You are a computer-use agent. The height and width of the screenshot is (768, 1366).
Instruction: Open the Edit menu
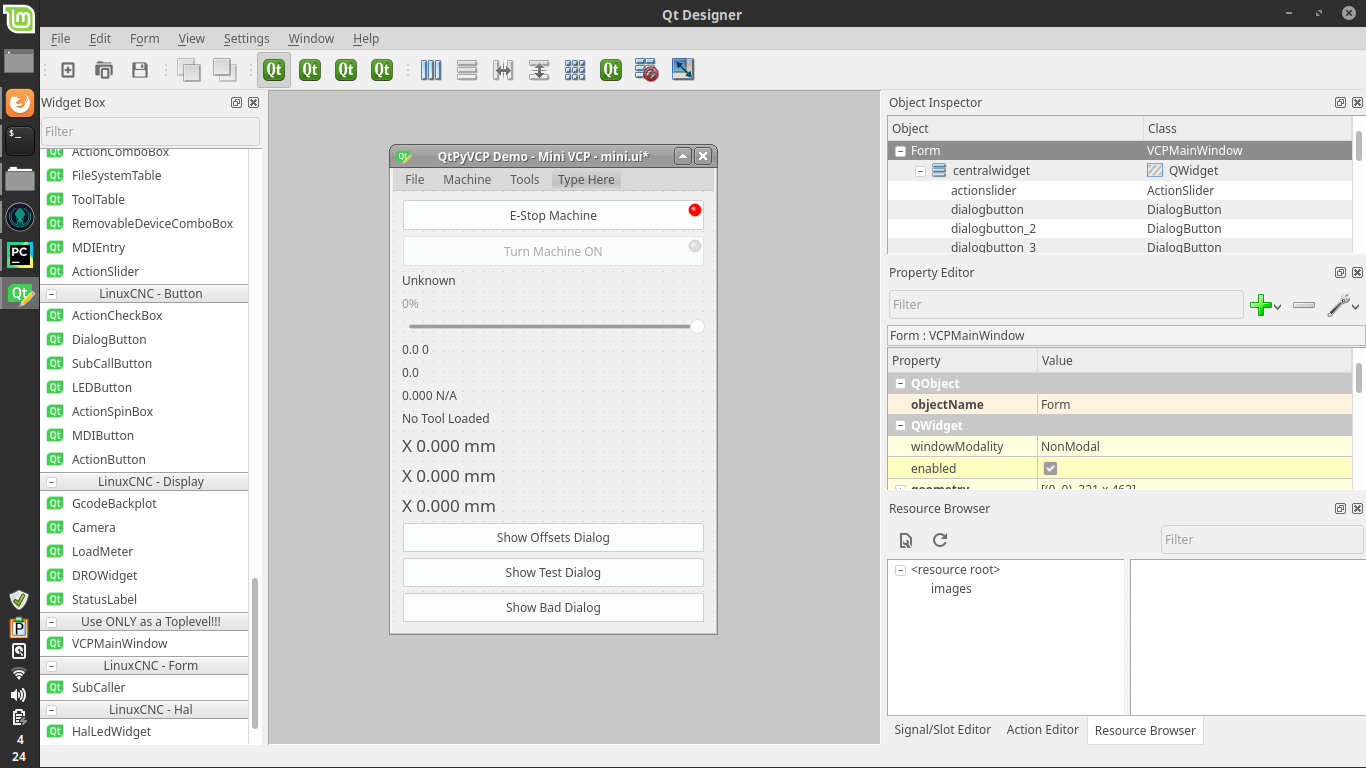coord(100,38)
